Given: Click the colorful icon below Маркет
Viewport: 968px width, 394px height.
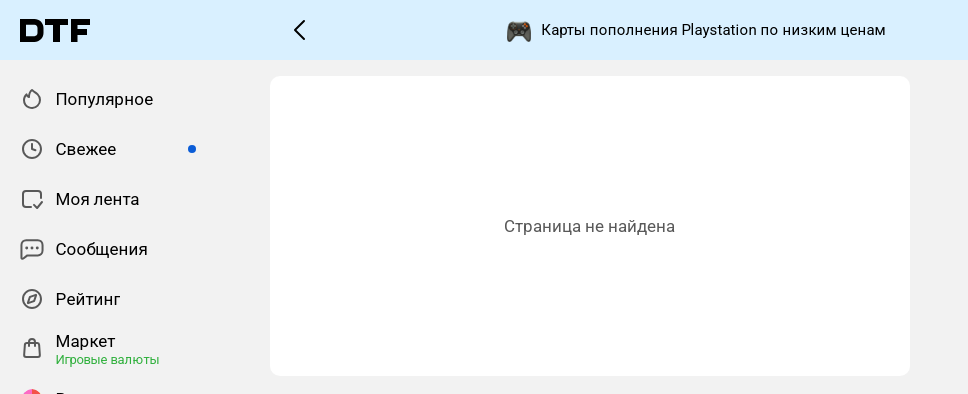Looking at the screenshot, I should pyautogui.click(x=31, y=391).
